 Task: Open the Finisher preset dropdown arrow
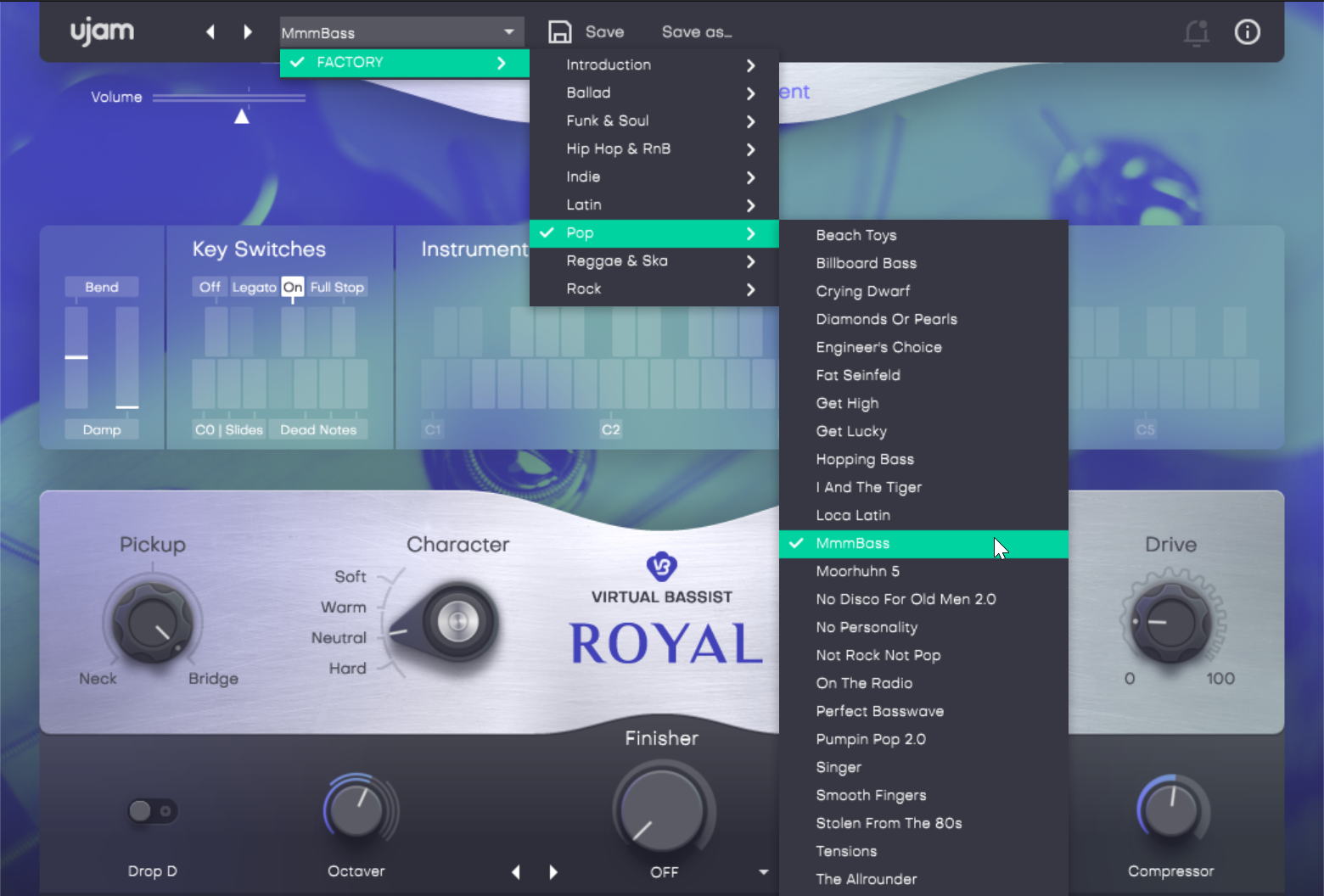(763, 872)
